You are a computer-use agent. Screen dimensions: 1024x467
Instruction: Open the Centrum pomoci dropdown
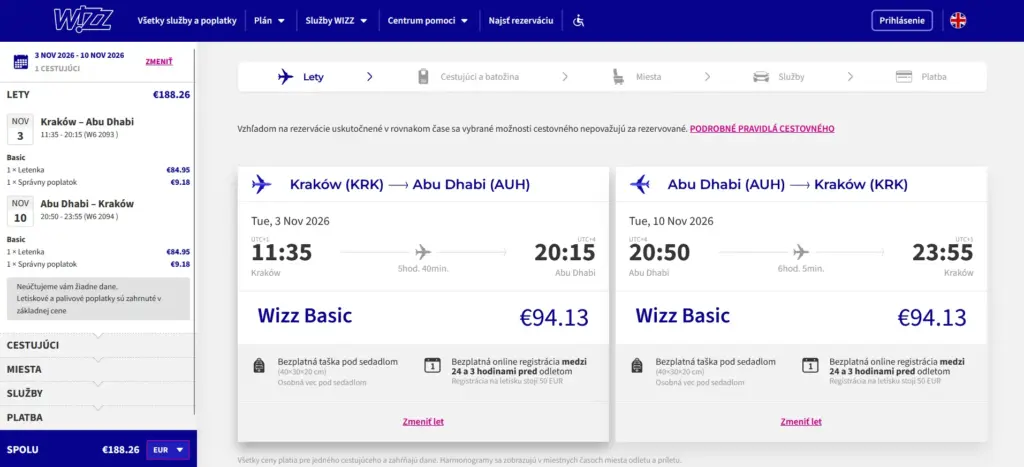coord(428,21)
